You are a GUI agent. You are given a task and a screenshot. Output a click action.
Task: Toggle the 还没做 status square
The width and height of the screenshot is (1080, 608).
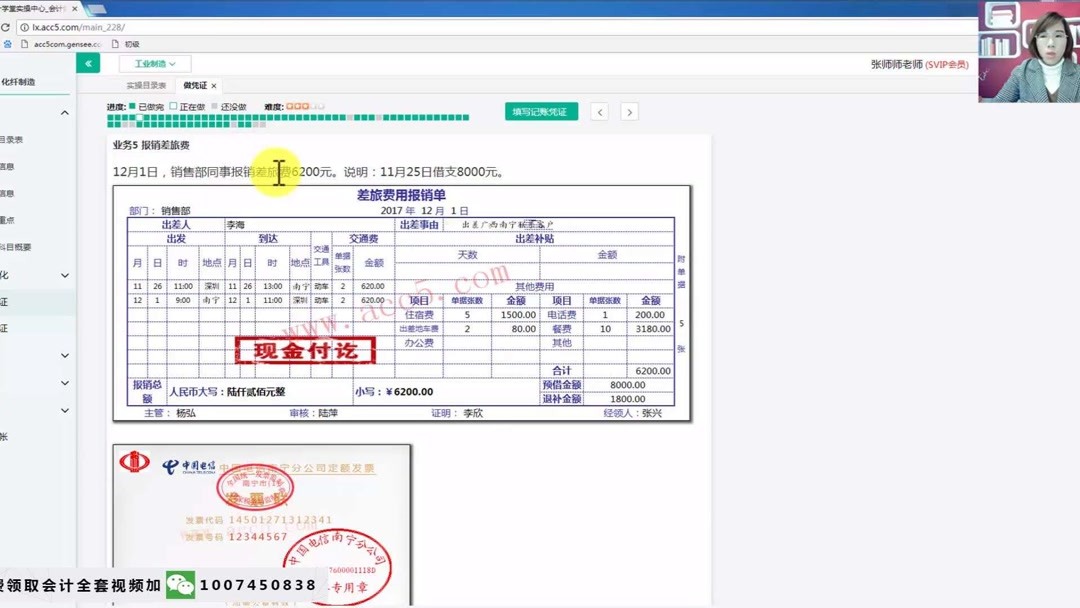point(215,106)
